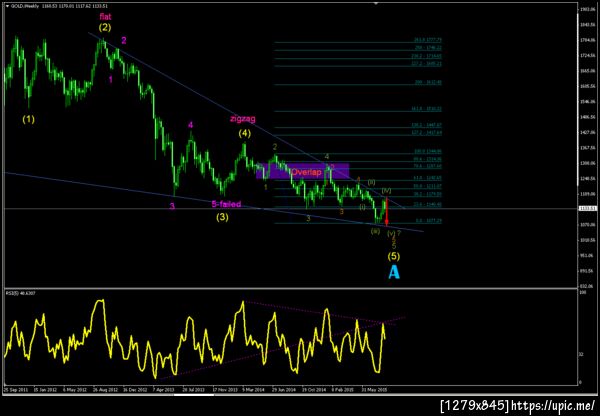Select the pink 'zigzag' label

coord(243,119)
